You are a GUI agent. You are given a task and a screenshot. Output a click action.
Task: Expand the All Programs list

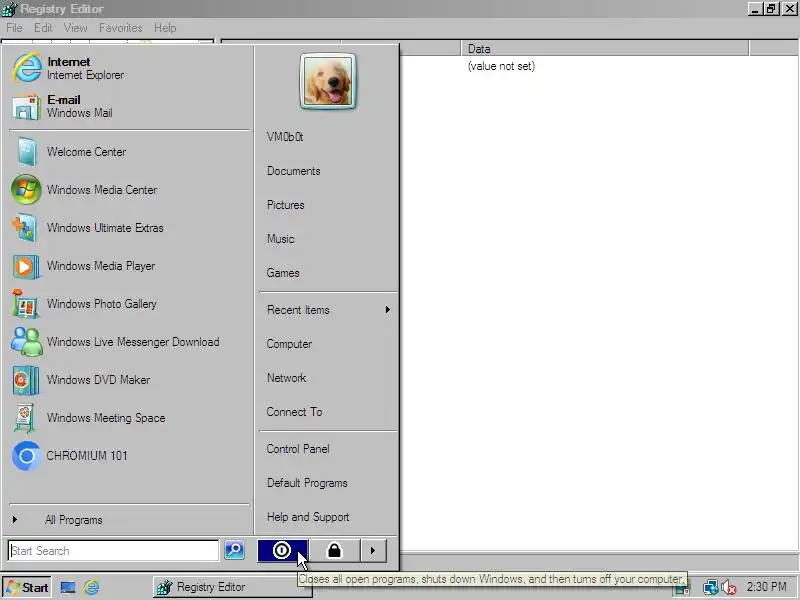point(73,520)
